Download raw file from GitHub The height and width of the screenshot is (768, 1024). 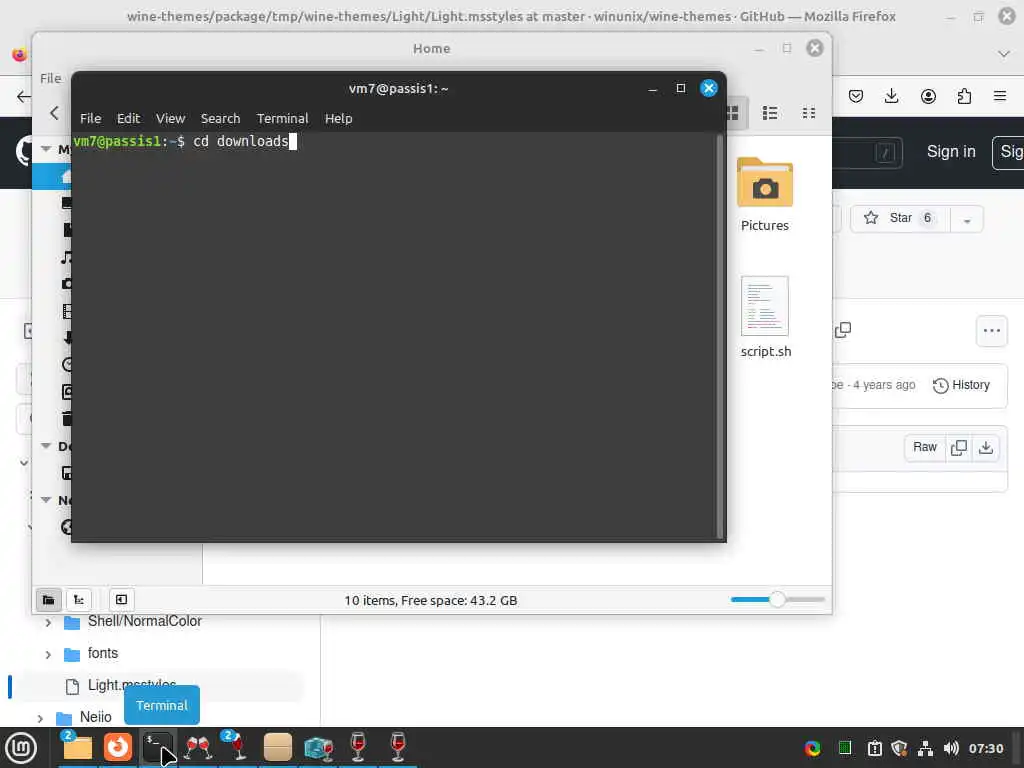click(986, 447)
